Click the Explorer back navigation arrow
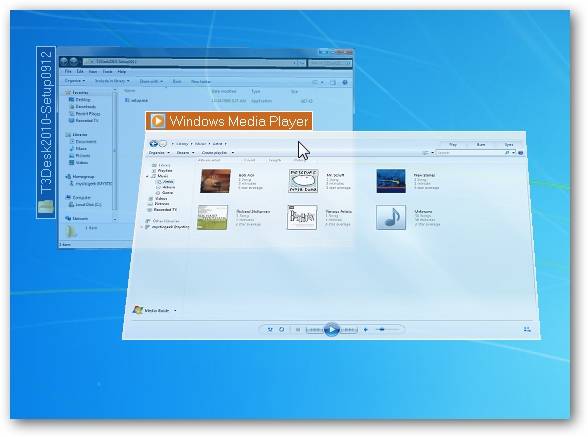Viewport: 588px width, 437px height. point(64,61)
